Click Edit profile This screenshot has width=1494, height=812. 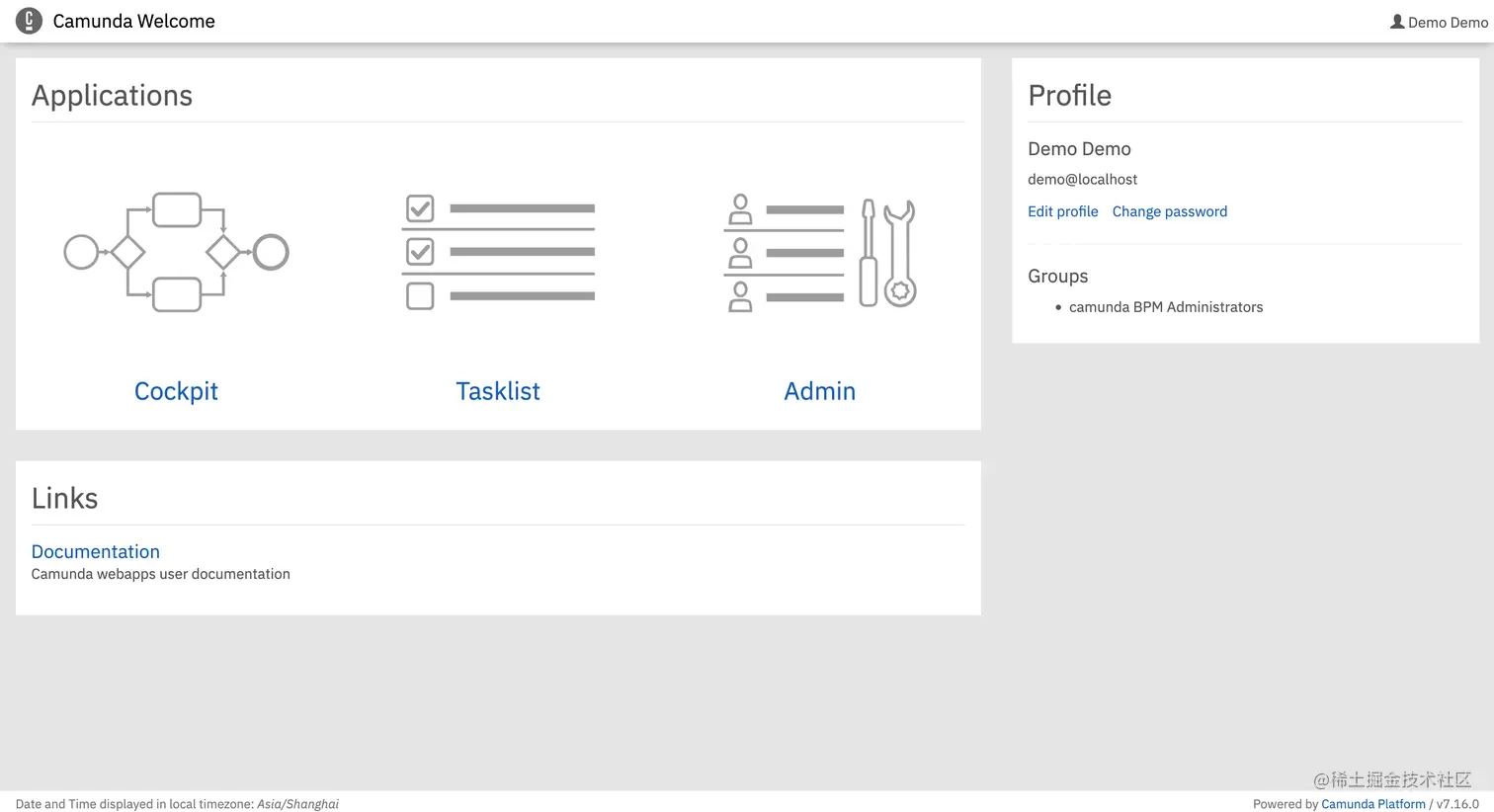click(x=1063, y=211)
